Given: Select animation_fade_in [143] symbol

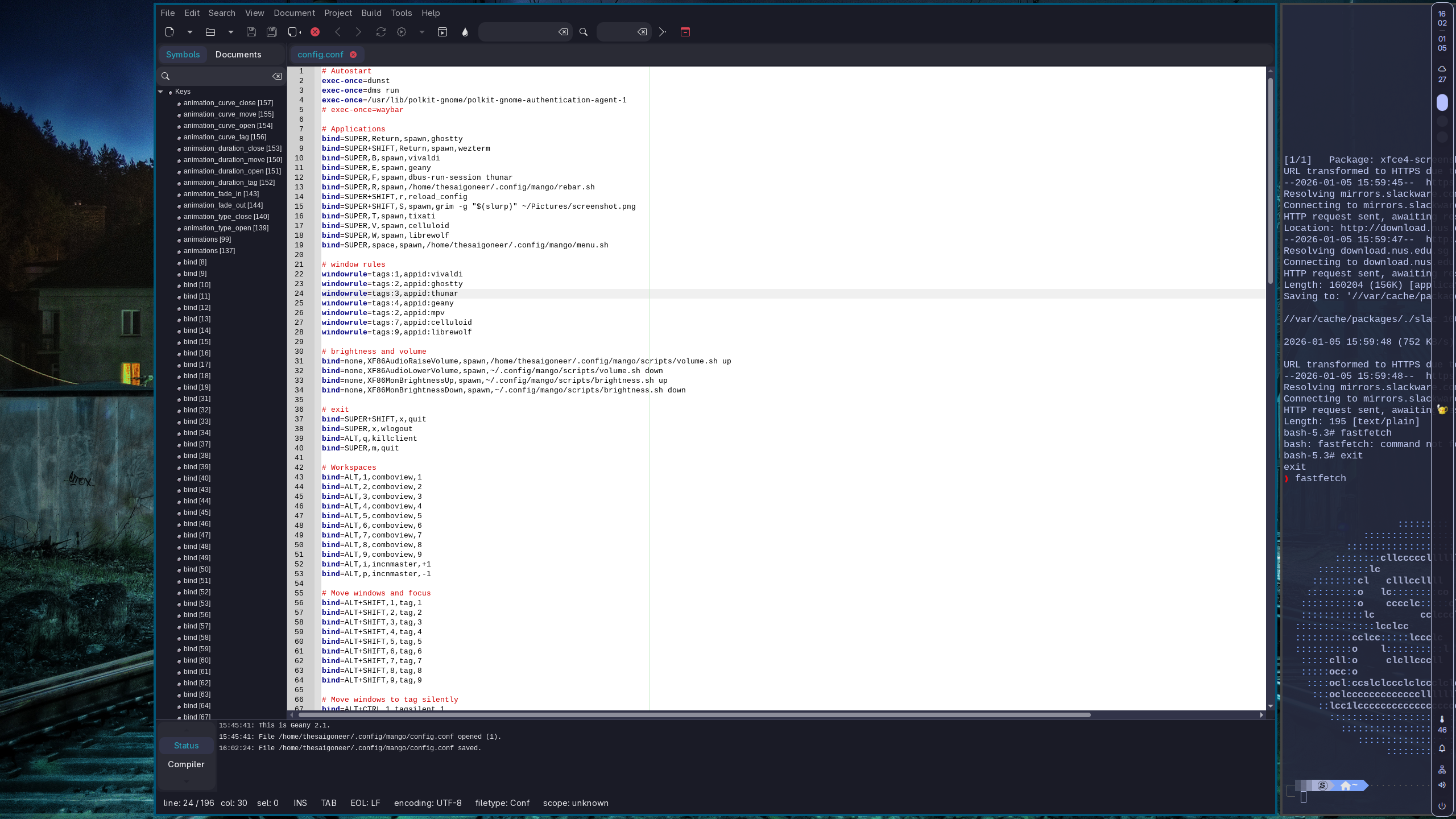Looking at the screenshot, I should pyautogui.click(x=221, y=194).
